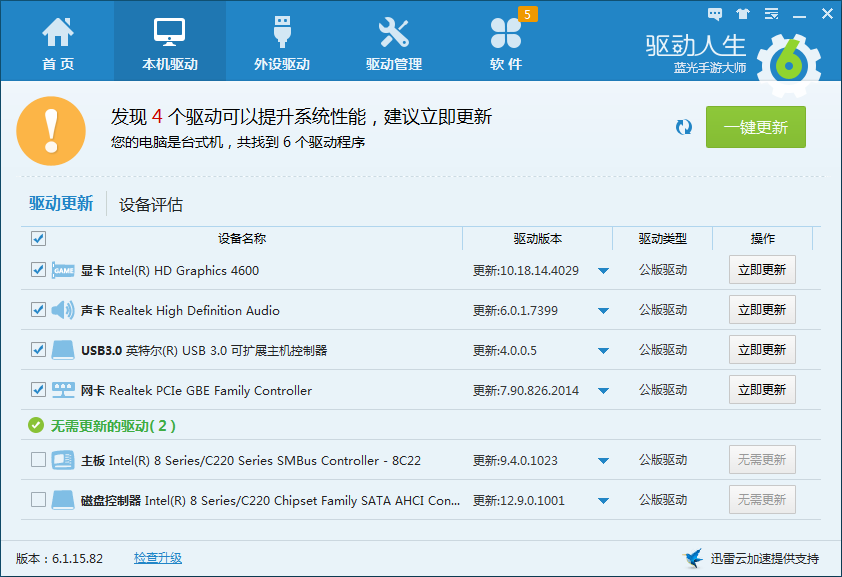Expand version dropdown for 7.90.826.2014

tap(604, 390)
